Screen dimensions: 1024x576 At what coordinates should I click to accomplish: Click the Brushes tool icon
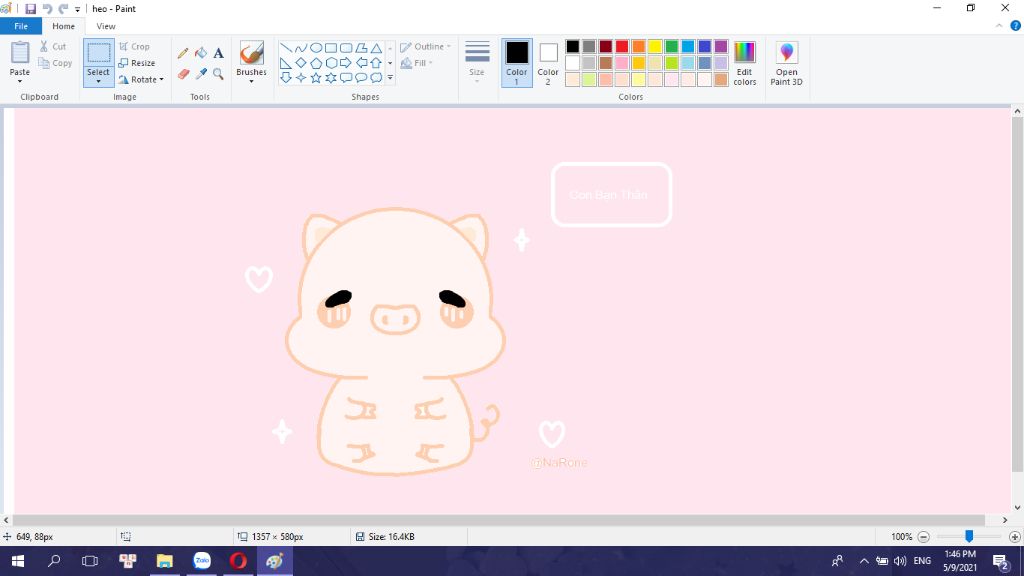pos(251,53)
